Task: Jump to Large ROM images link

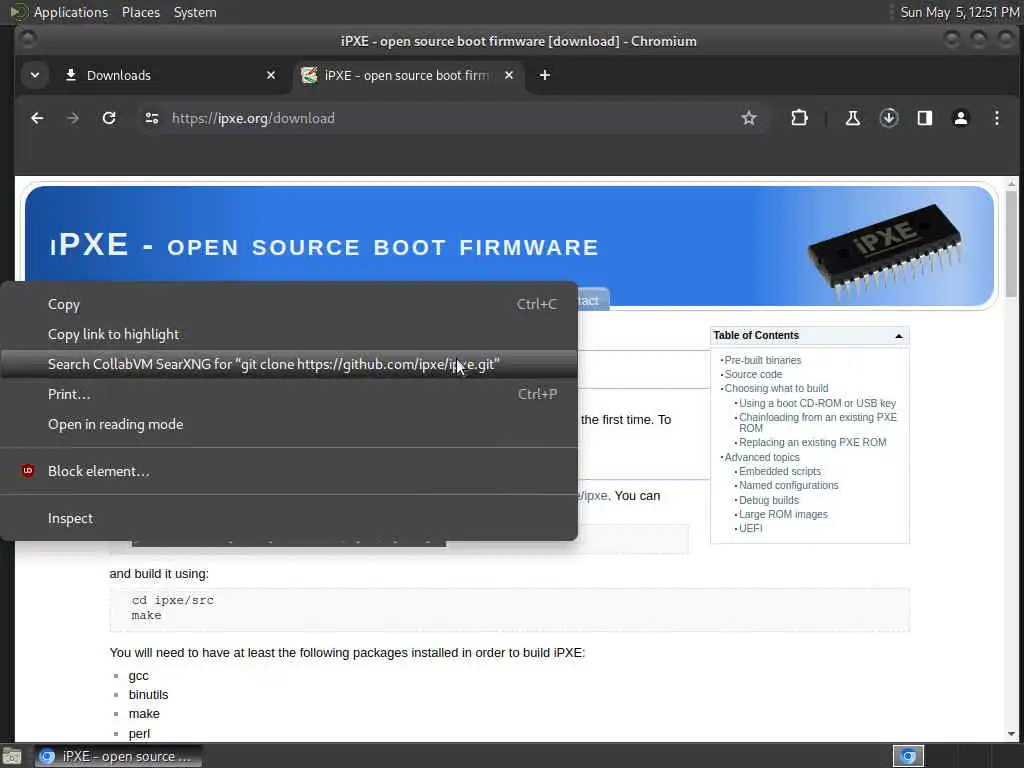Action: 783,515
